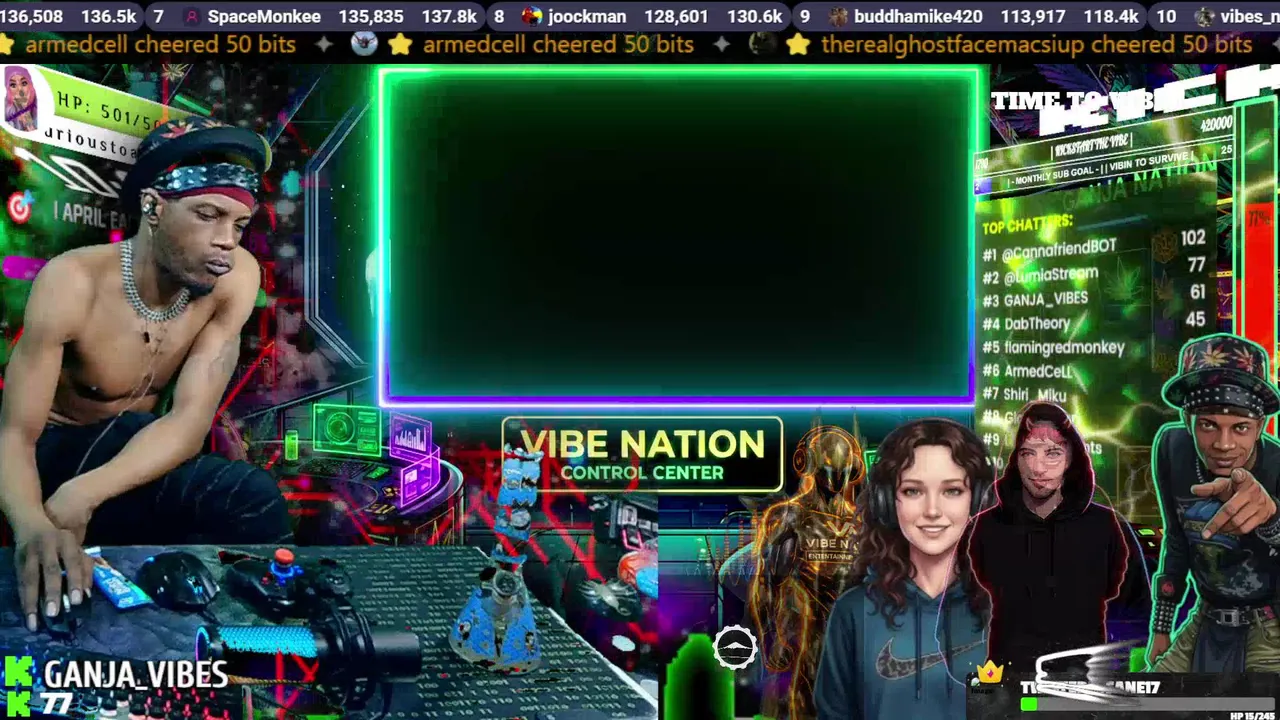Screen dimensions: 1280x720
Task: Select top chatter #5 flamingredmonkey
Action: [1053, 347]
